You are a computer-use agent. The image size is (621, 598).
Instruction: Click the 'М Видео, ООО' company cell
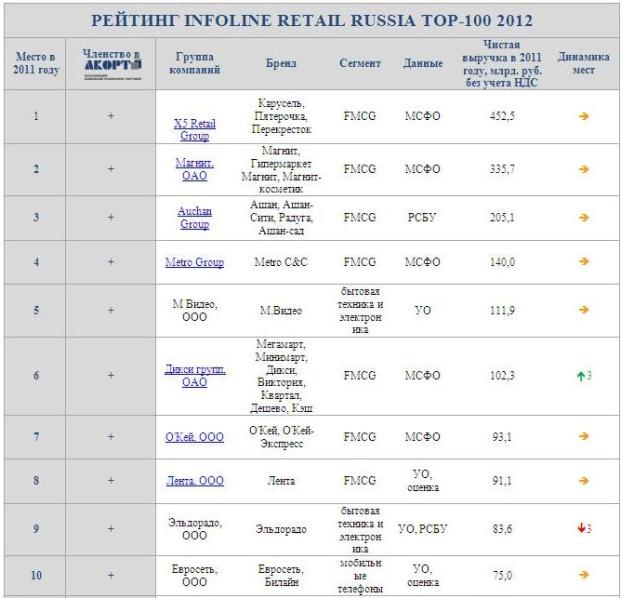point(194,310)
